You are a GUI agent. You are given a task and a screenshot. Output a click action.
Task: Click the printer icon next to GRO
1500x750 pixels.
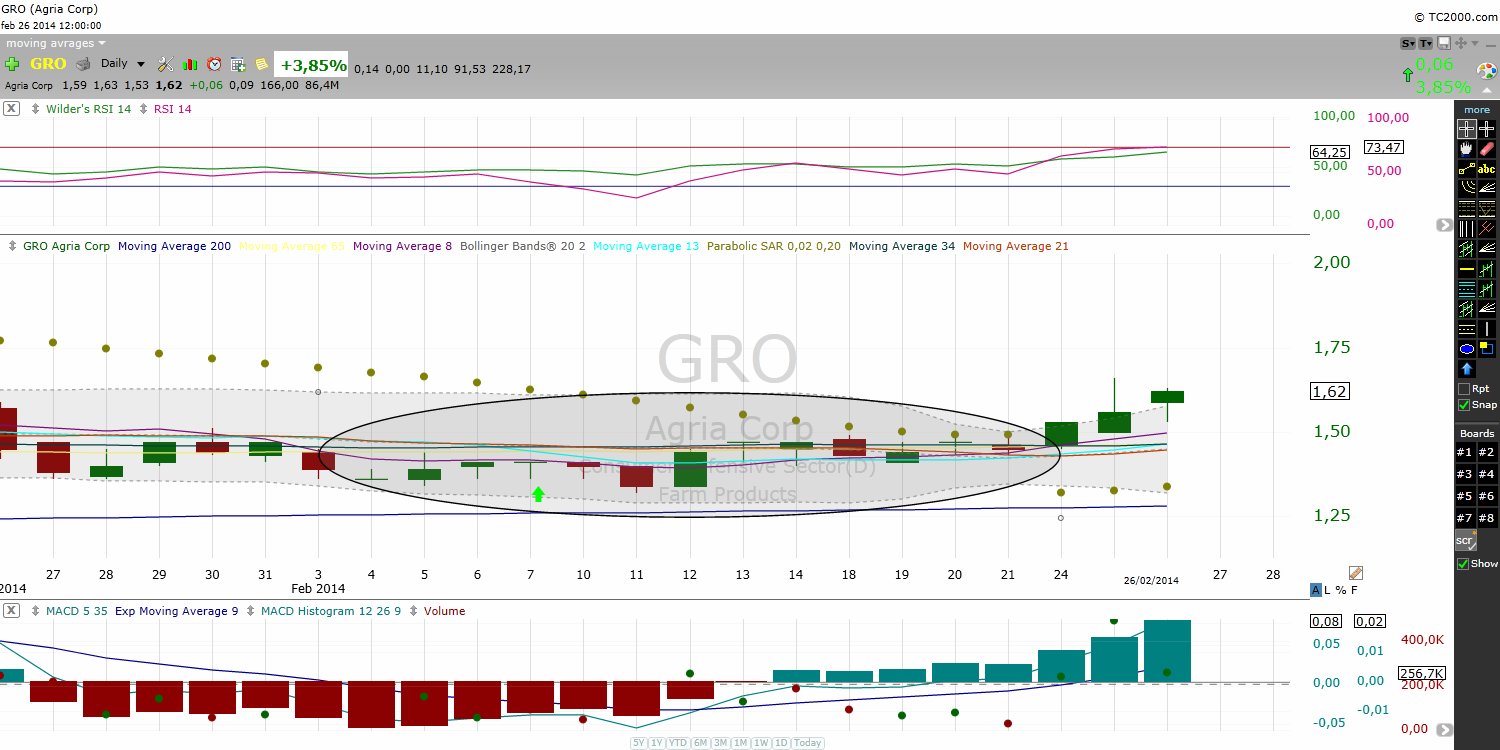[x=82, y=63]
